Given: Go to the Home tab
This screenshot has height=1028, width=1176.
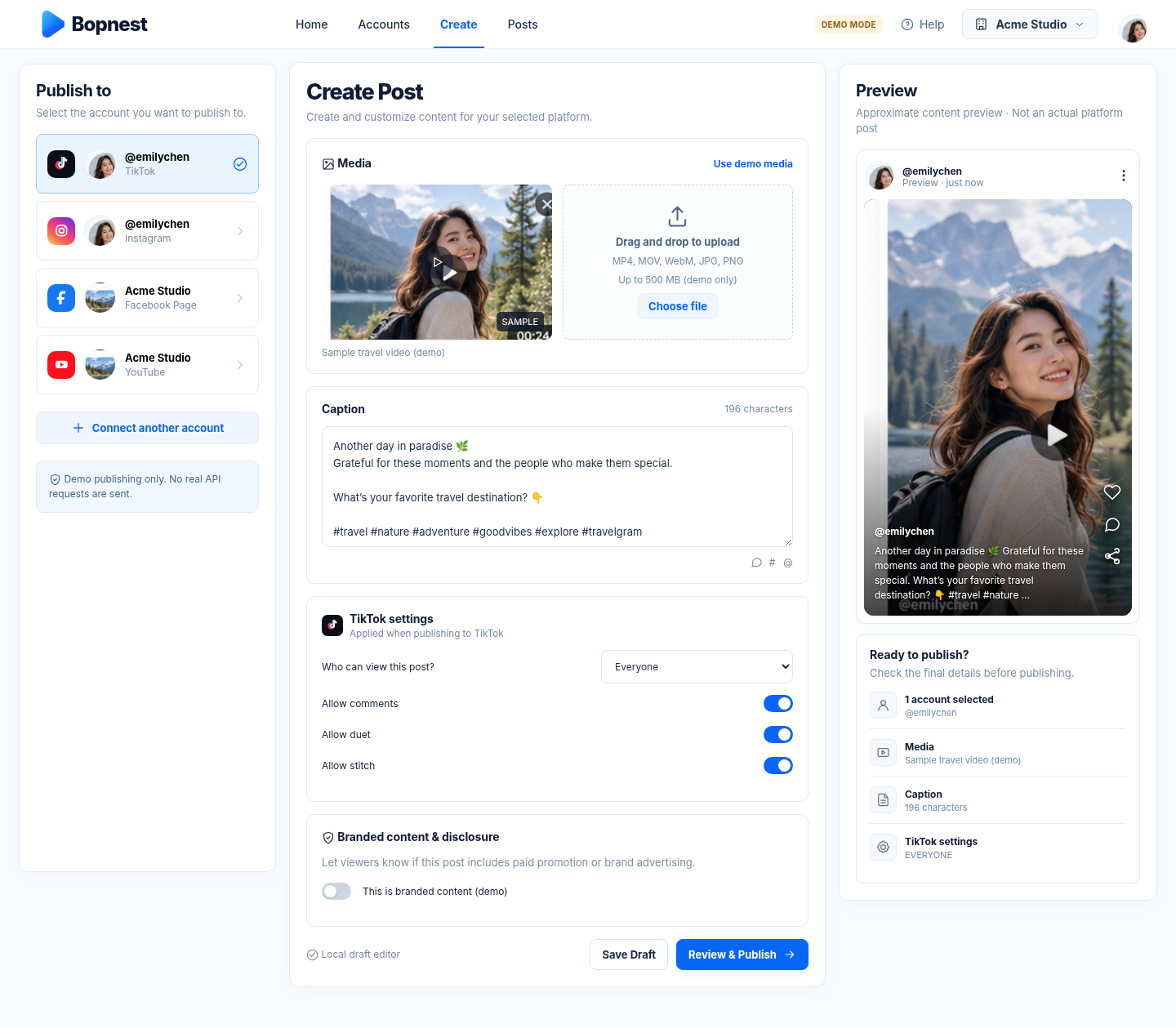Looking at the screenshot, I should pyautogui.click(x=312, y=24).
